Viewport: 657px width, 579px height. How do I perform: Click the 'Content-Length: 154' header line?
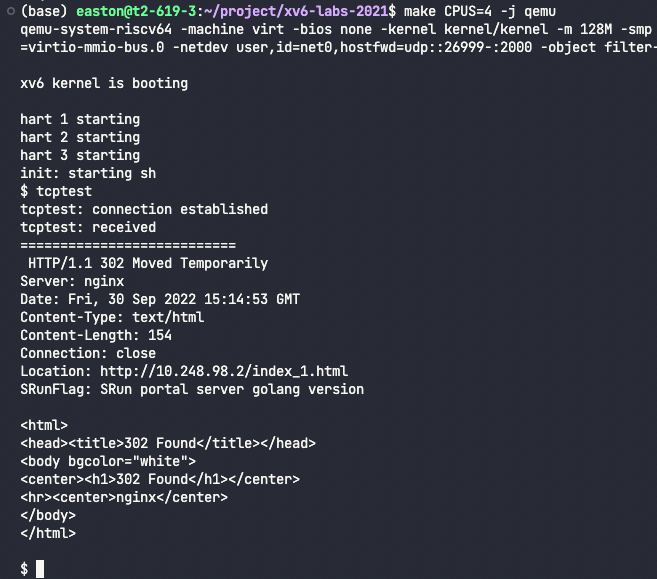point(96,335)
